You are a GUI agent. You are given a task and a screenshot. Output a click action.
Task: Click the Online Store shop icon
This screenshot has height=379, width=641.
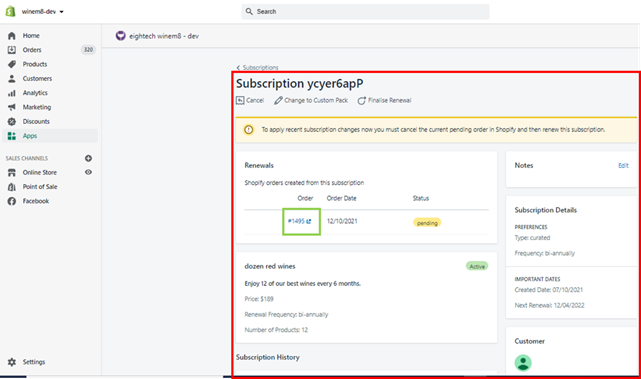[x=12, y=173]
